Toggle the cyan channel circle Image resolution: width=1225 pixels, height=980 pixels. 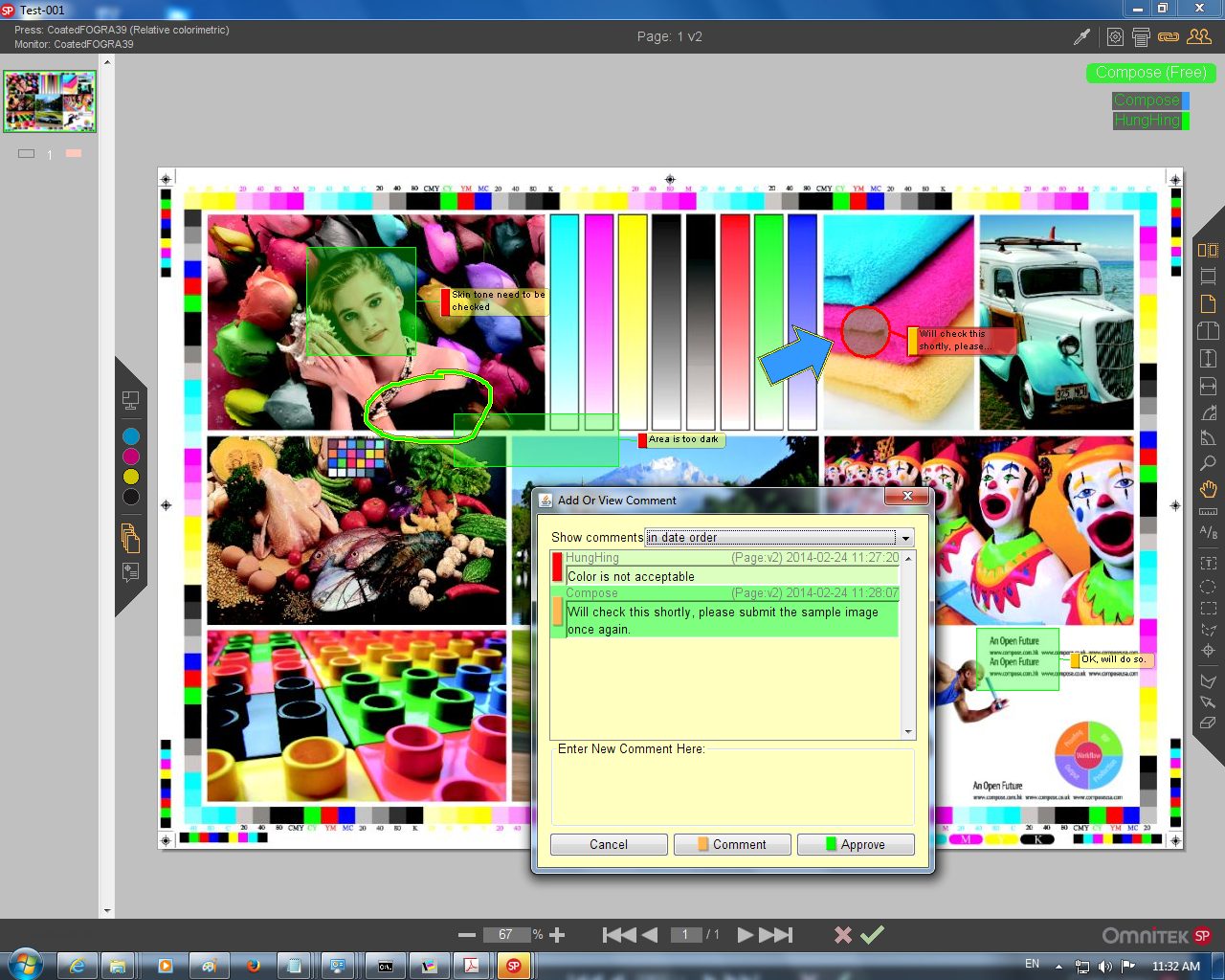(x=131, y=436)
